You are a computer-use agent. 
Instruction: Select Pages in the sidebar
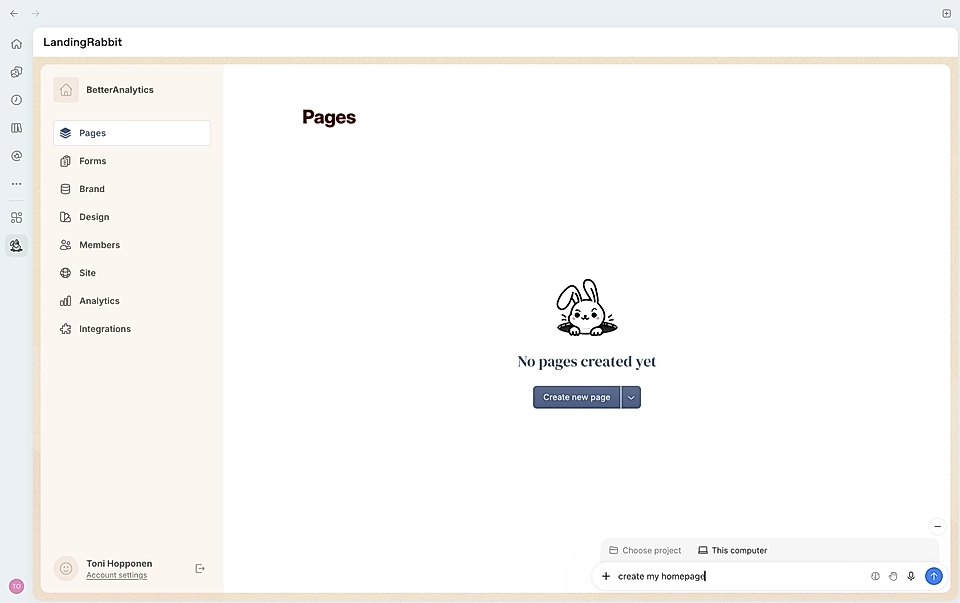click(x=132, y=133)
